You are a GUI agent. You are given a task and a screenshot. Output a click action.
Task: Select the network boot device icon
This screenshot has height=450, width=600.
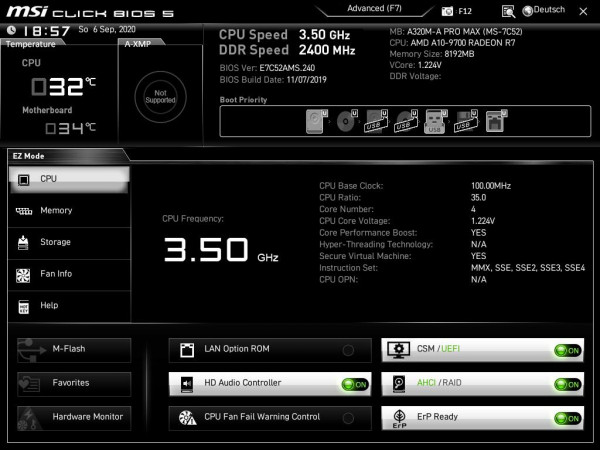(x=496, y=121)
